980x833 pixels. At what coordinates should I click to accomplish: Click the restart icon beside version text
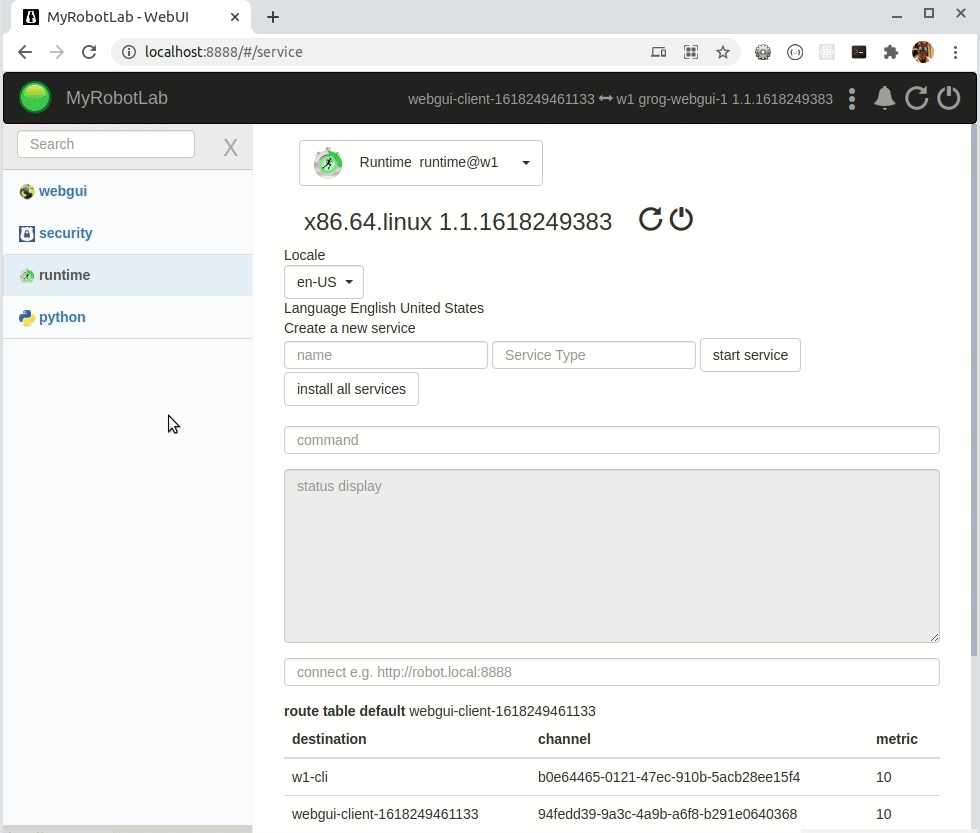point(650,220)
